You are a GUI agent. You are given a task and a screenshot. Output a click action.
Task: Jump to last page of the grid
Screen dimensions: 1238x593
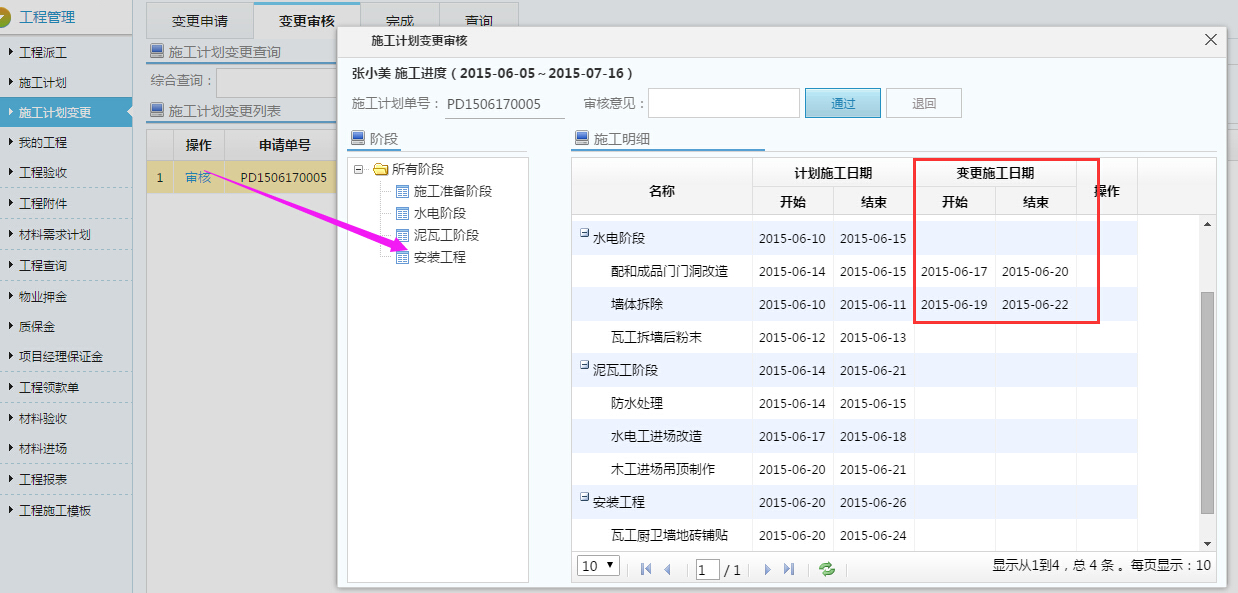pos(789,569)
